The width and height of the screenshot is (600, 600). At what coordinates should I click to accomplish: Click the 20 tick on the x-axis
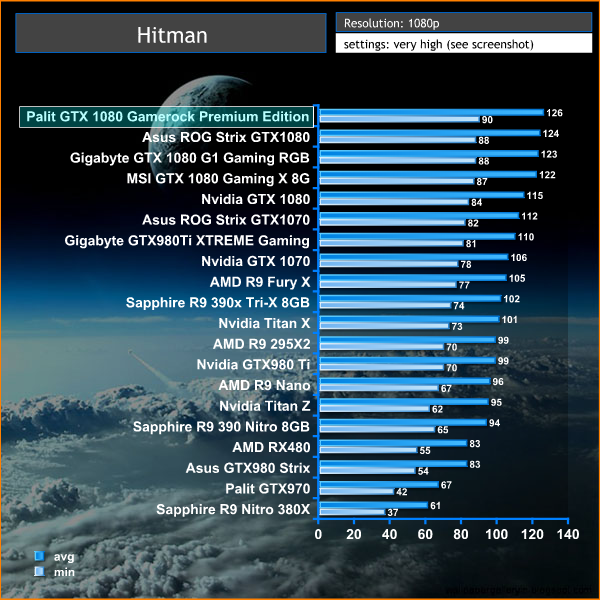tap(354, 534)
